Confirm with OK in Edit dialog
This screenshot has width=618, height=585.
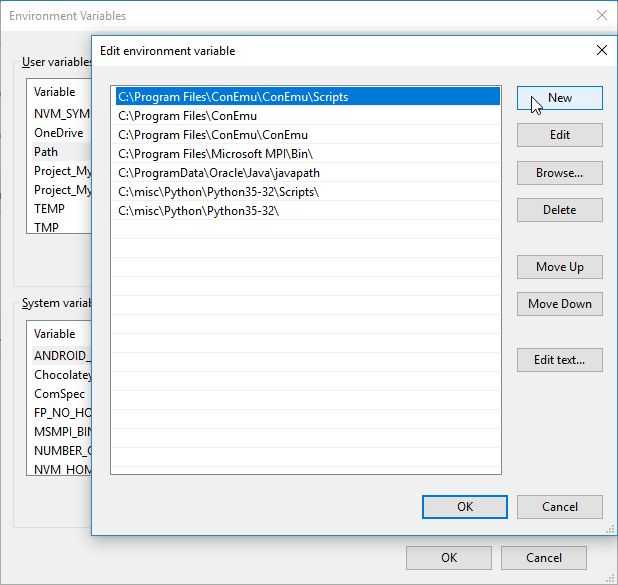click(464, 507)
